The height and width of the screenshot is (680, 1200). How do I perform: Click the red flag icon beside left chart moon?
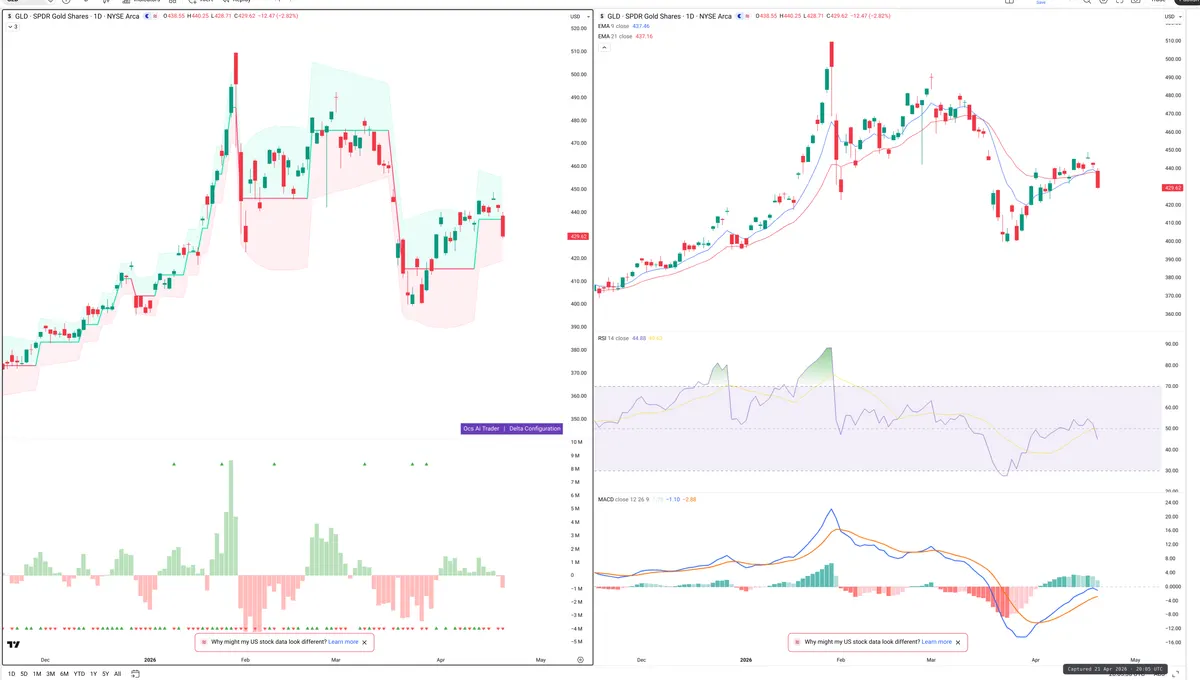(x=156, y=17)
